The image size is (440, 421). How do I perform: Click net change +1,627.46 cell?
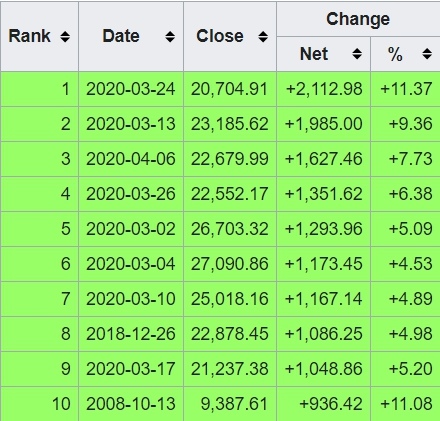coord(323,159)
